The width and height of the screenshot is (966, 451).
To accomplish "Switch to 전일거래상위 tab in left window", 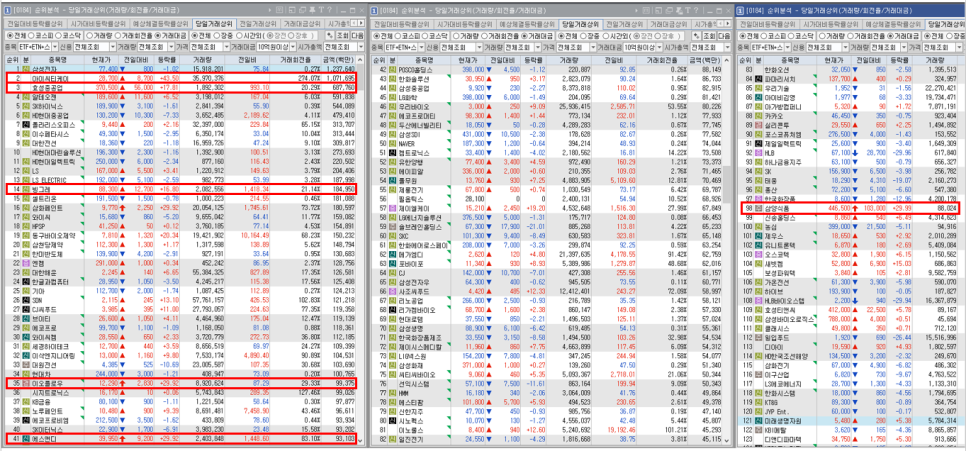I will (258, 24).
